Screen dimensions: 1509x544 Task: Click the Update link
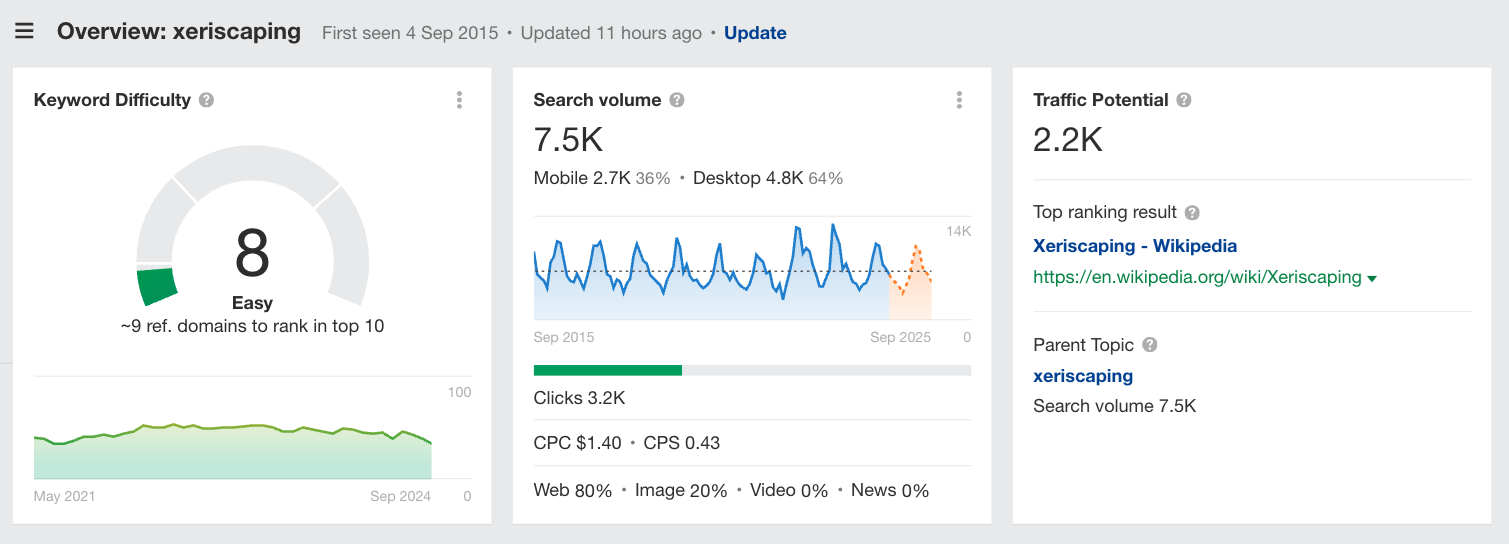755,33
